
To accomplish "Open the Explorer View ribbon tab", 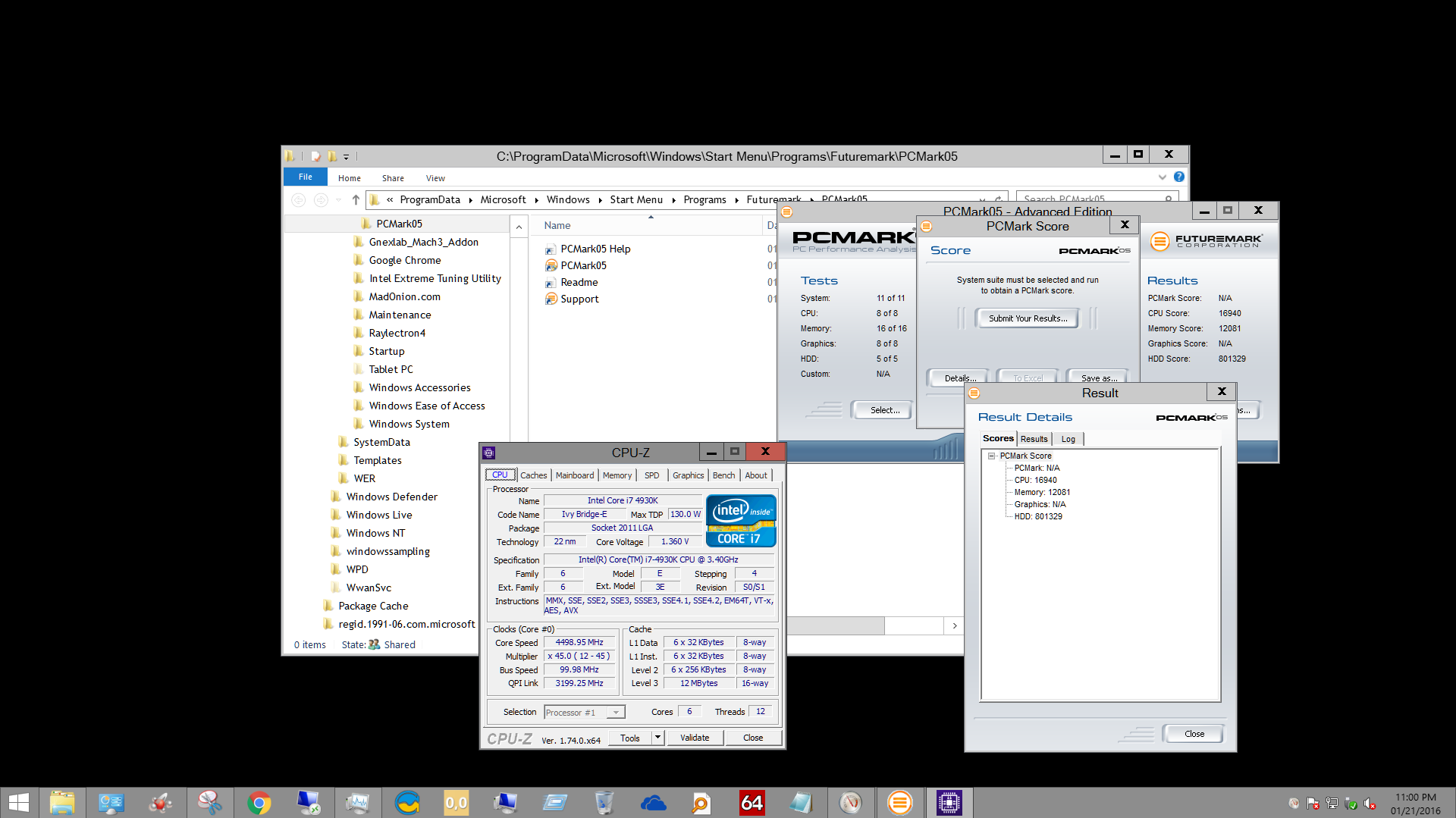I will (x=435, y=178).
